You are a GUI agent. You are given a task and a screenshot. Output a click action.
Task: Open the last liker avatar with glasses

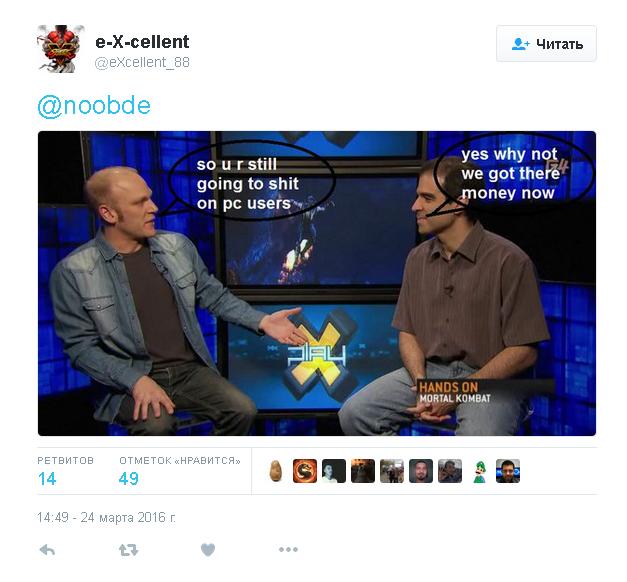coord(508,471)
